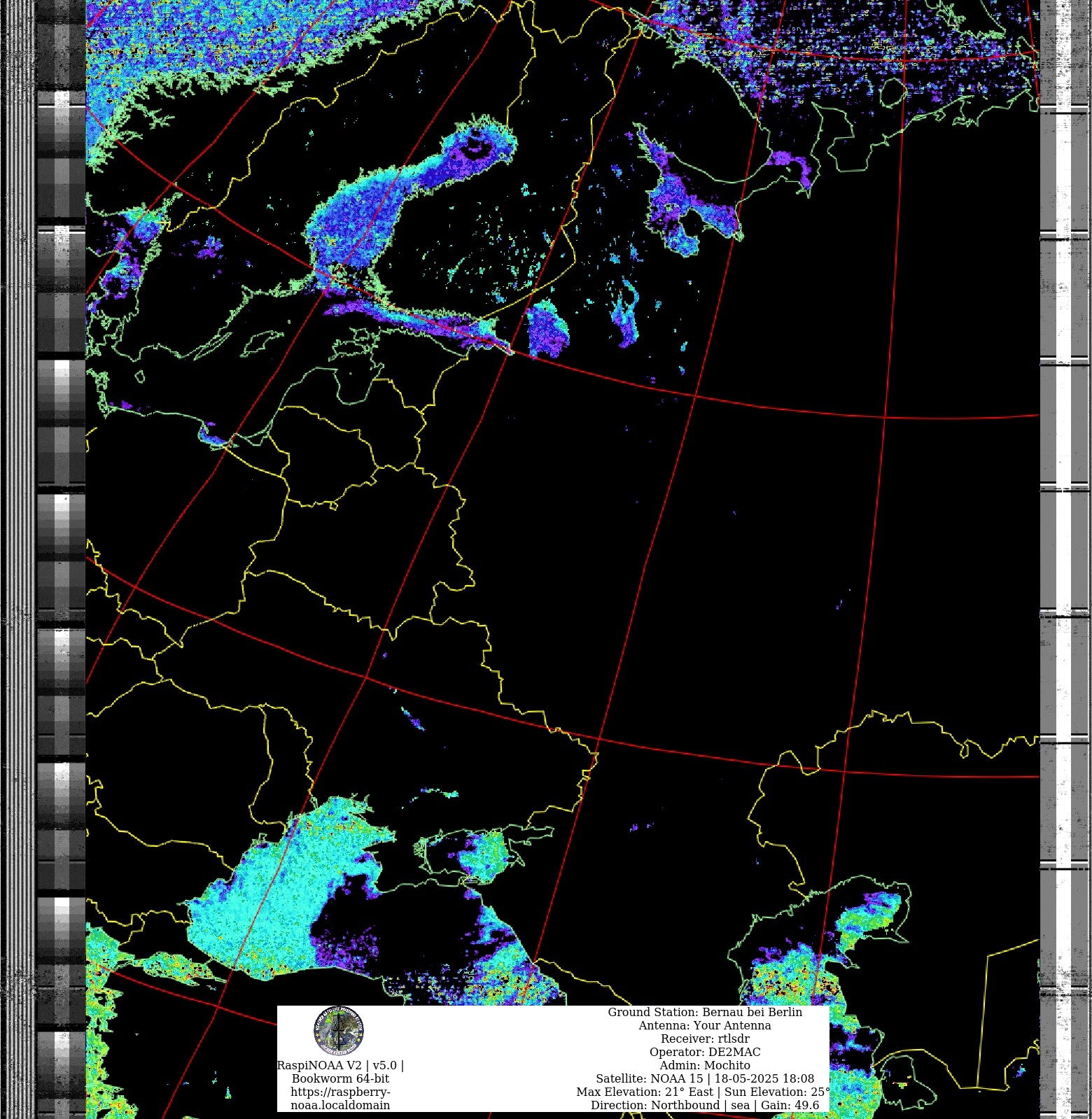Select the 'Satellite: NOAA 15' date line

tap(705, 1078)
